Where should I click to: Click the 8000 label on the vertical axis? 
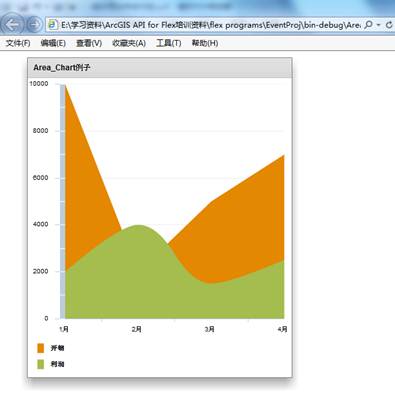(x=40, y=131)
